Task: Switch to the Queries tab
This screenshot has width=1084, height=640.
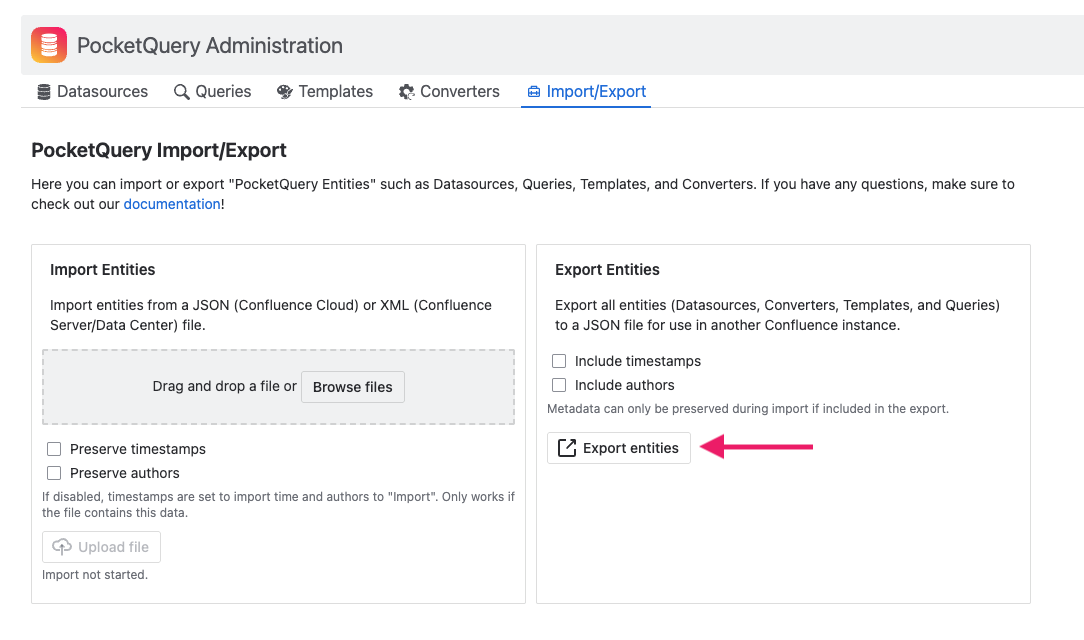Action: (x=212, y=92)
